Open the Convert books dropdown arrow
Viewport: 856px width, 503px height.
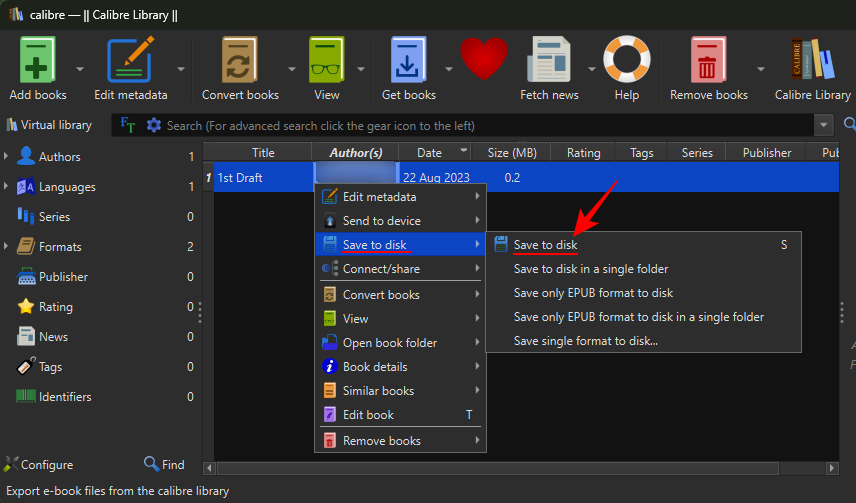pos(292,69)
